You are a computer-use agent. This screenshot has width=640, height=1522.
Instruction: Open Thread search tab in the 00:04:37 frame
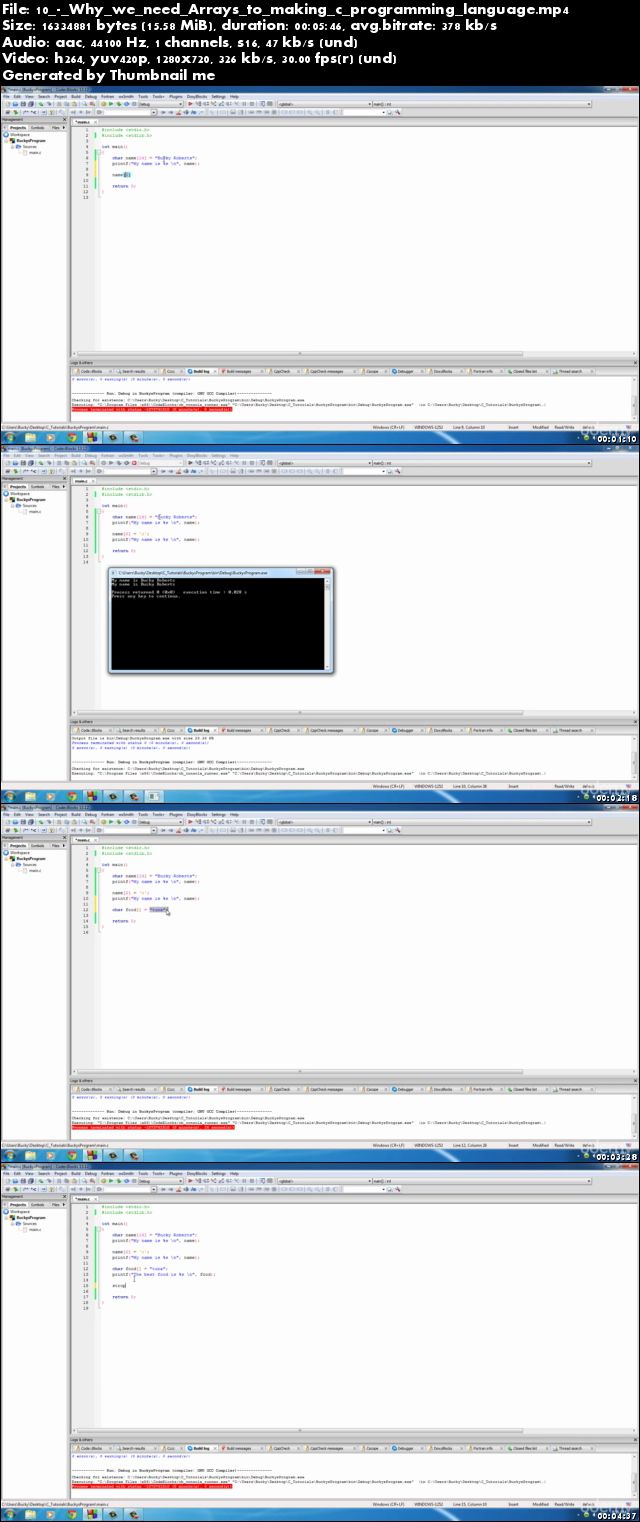[570, 1446]
